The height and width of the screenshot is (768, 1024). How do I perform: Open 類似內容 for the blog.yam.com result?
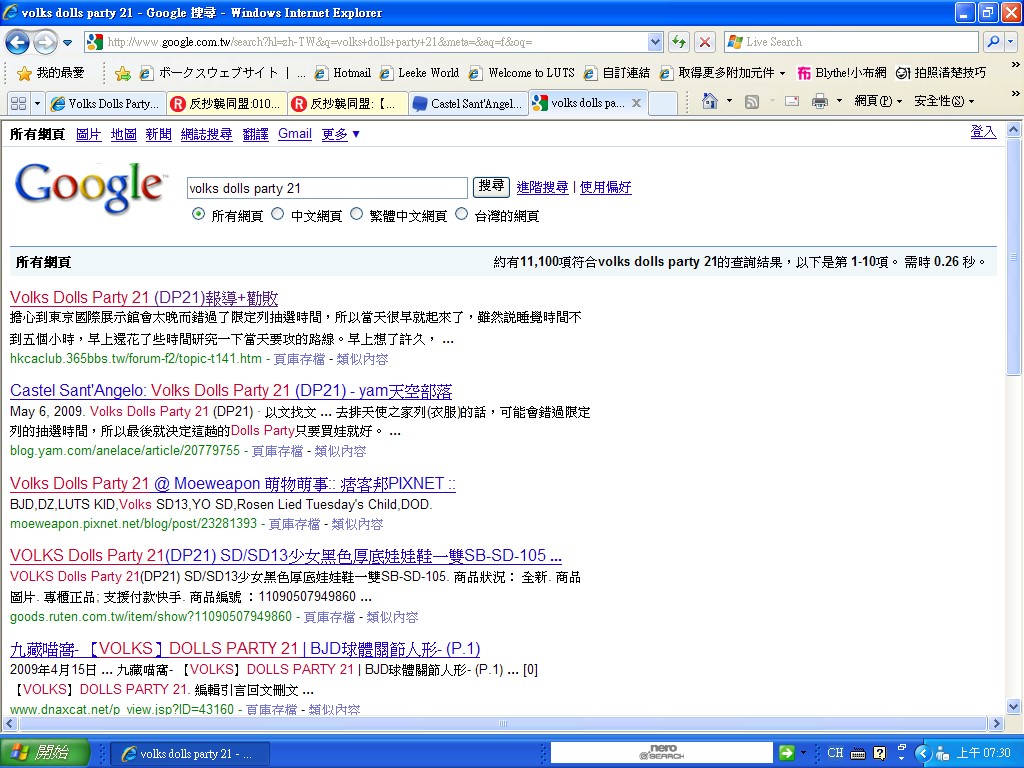340,451
